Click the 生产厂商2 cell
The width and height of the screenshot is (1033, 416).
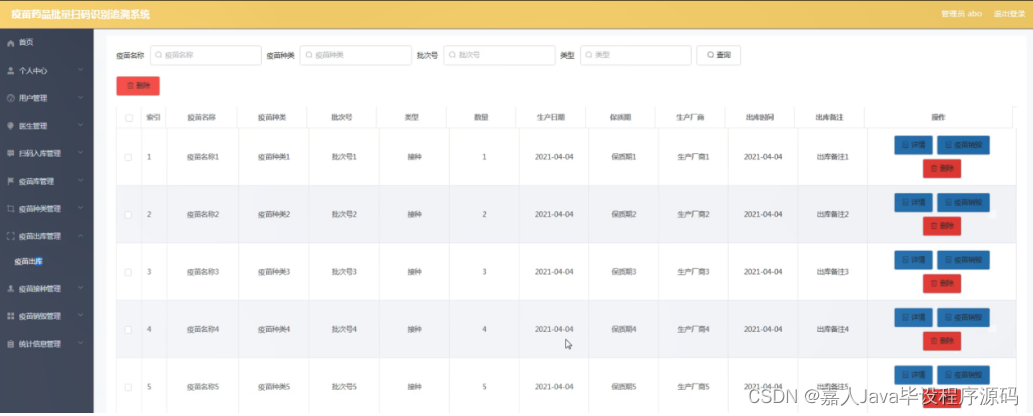point(694,215)
